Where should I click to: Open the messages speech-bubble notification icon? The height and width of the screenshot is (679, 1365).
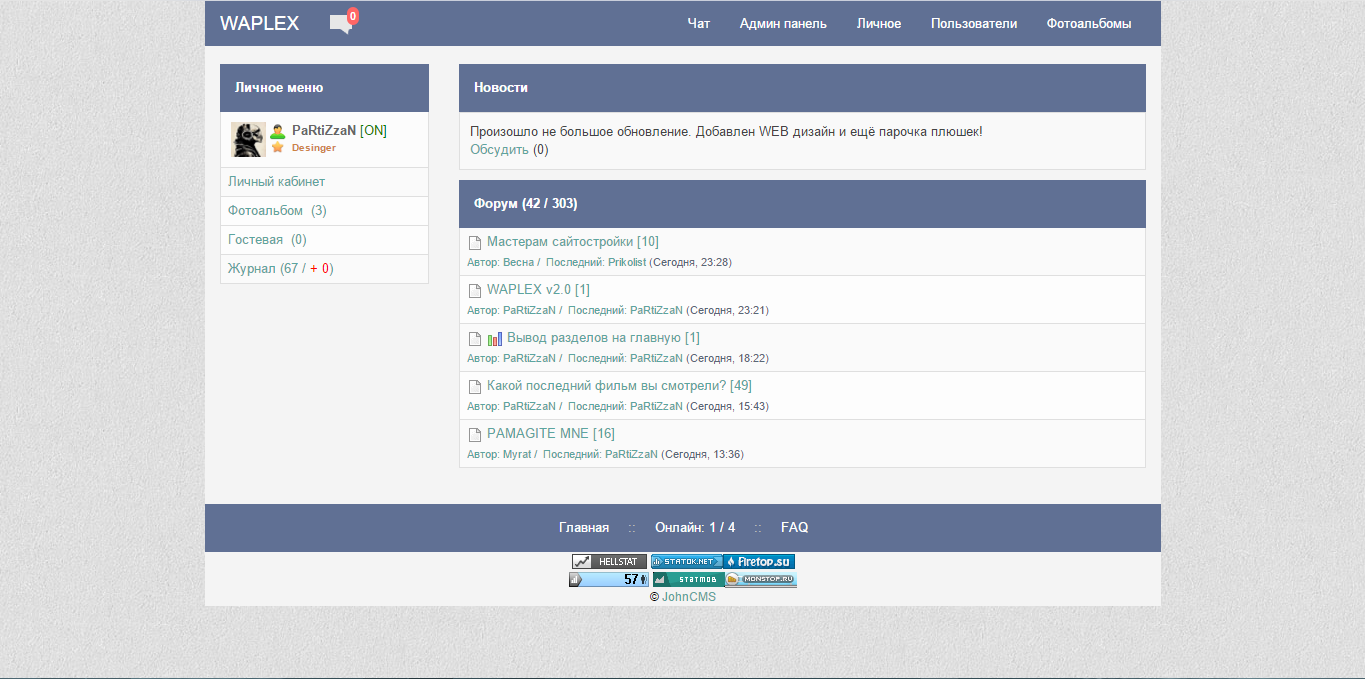[341, 24]
